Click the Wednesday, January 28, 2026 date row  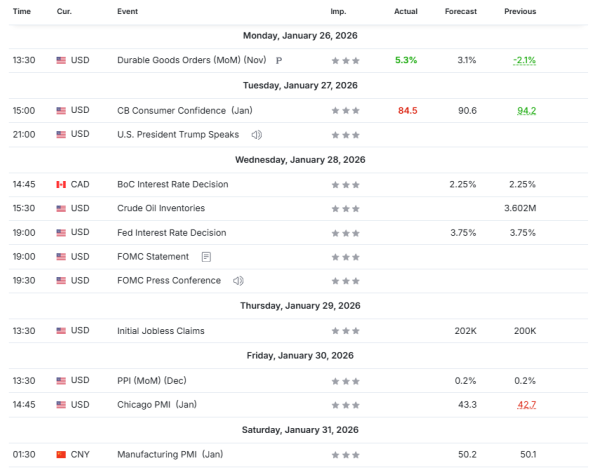[300, 159]
